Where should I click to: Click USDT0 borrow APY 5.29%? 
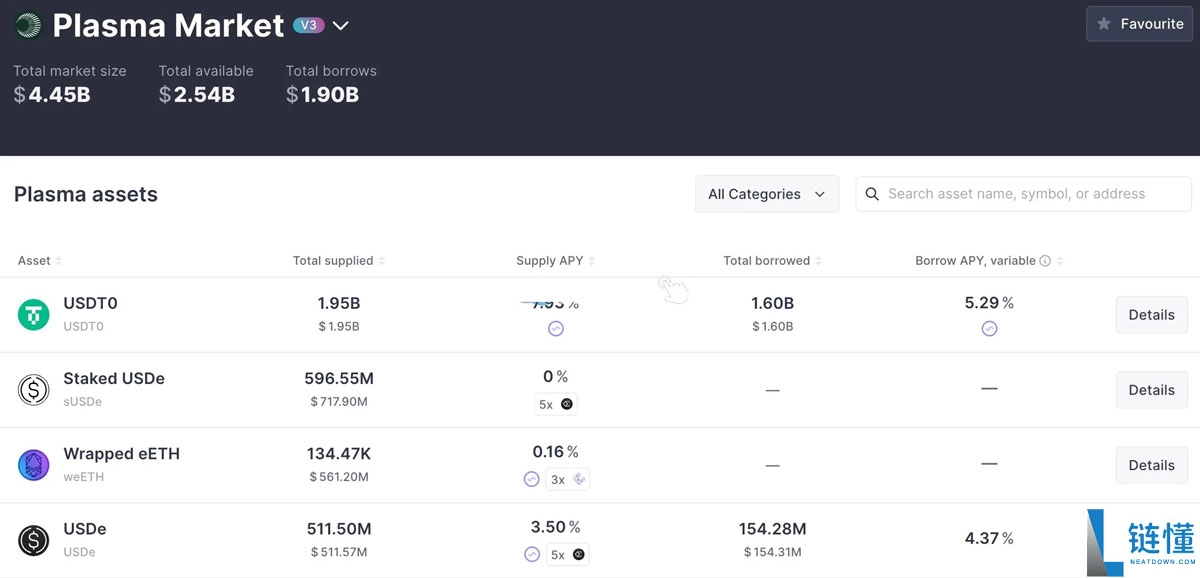pos(989,302)
